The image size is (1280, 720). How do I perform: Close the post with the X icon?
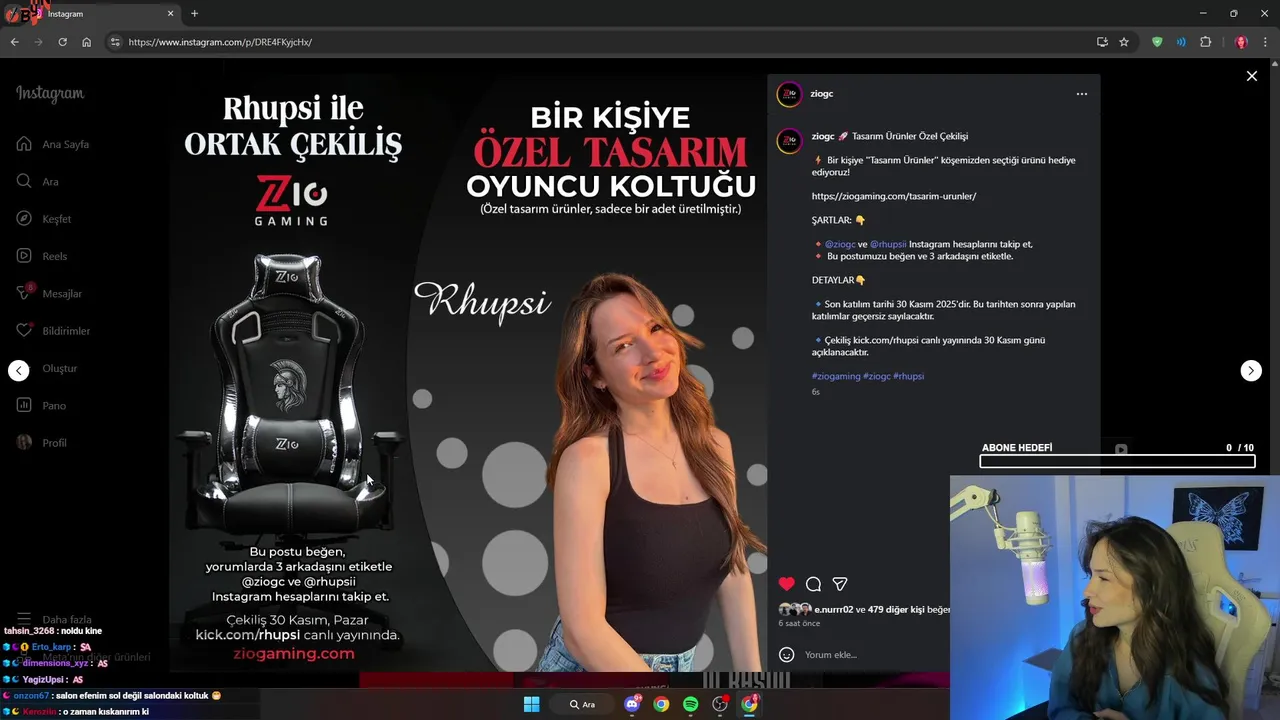pyautogui.click(x=1251, y=76)
